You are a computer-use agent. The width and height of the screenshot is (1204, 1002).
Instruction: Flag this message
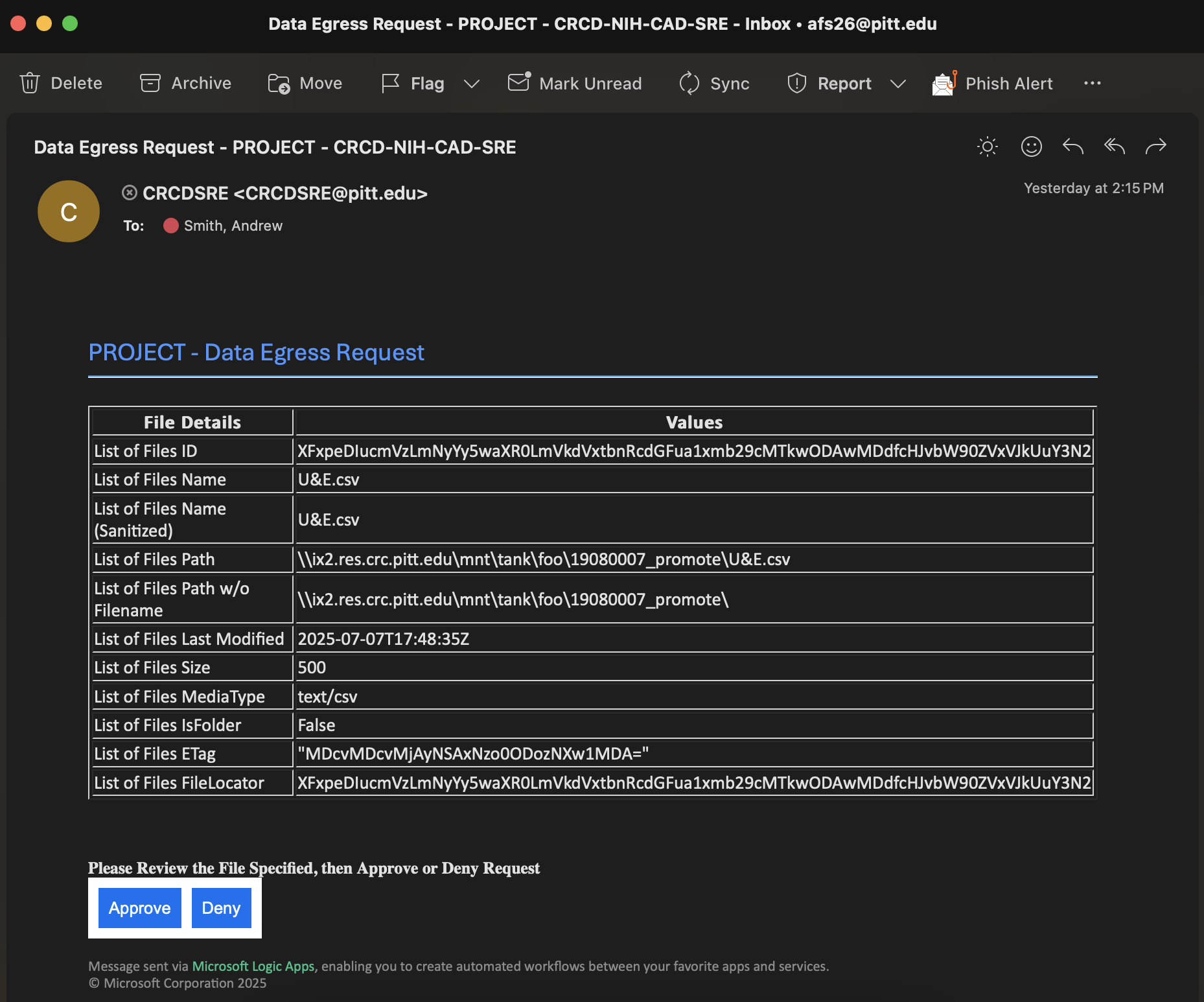412,83
